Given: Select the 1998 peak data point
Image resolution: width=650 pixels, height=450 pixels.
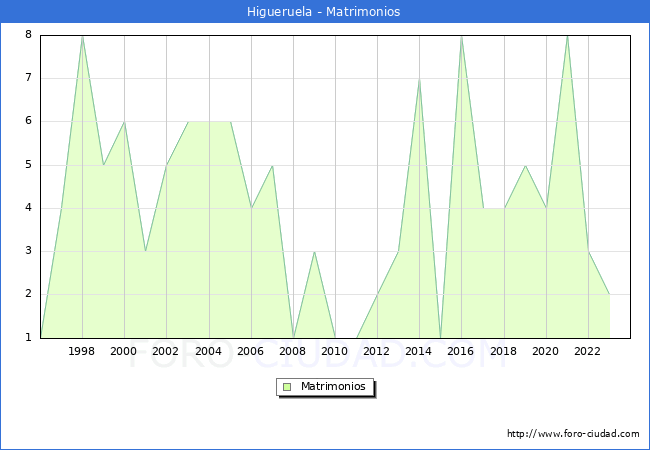Looking at the screenshot, I should click(82, 36).
